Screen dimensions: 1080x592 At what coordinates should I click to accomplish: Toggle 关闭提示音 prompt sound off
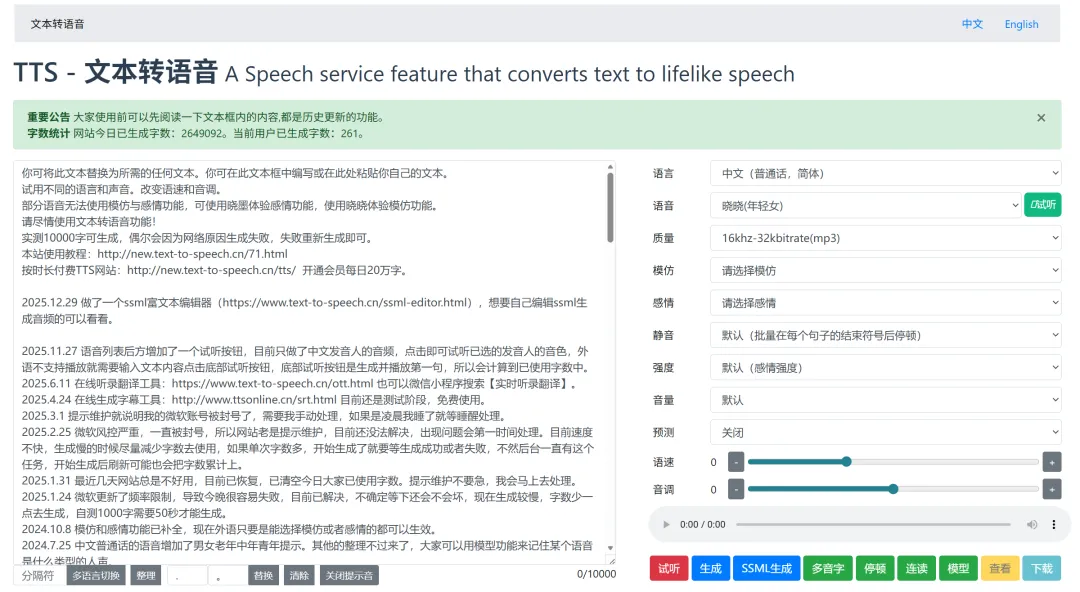(348, 576)
